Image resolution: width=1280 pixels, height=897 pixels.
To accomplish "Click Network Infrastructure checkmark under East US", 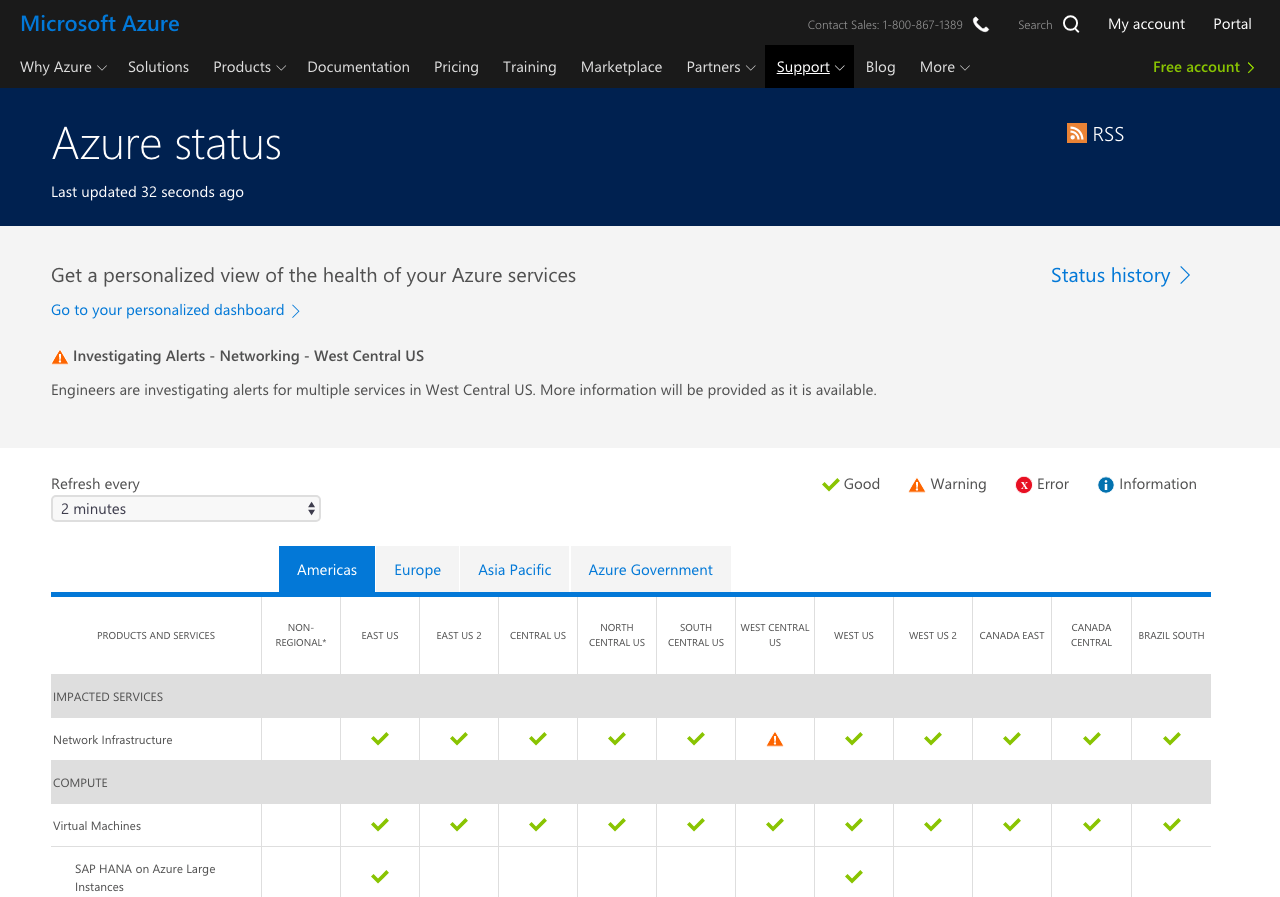I will pos(380,739).
